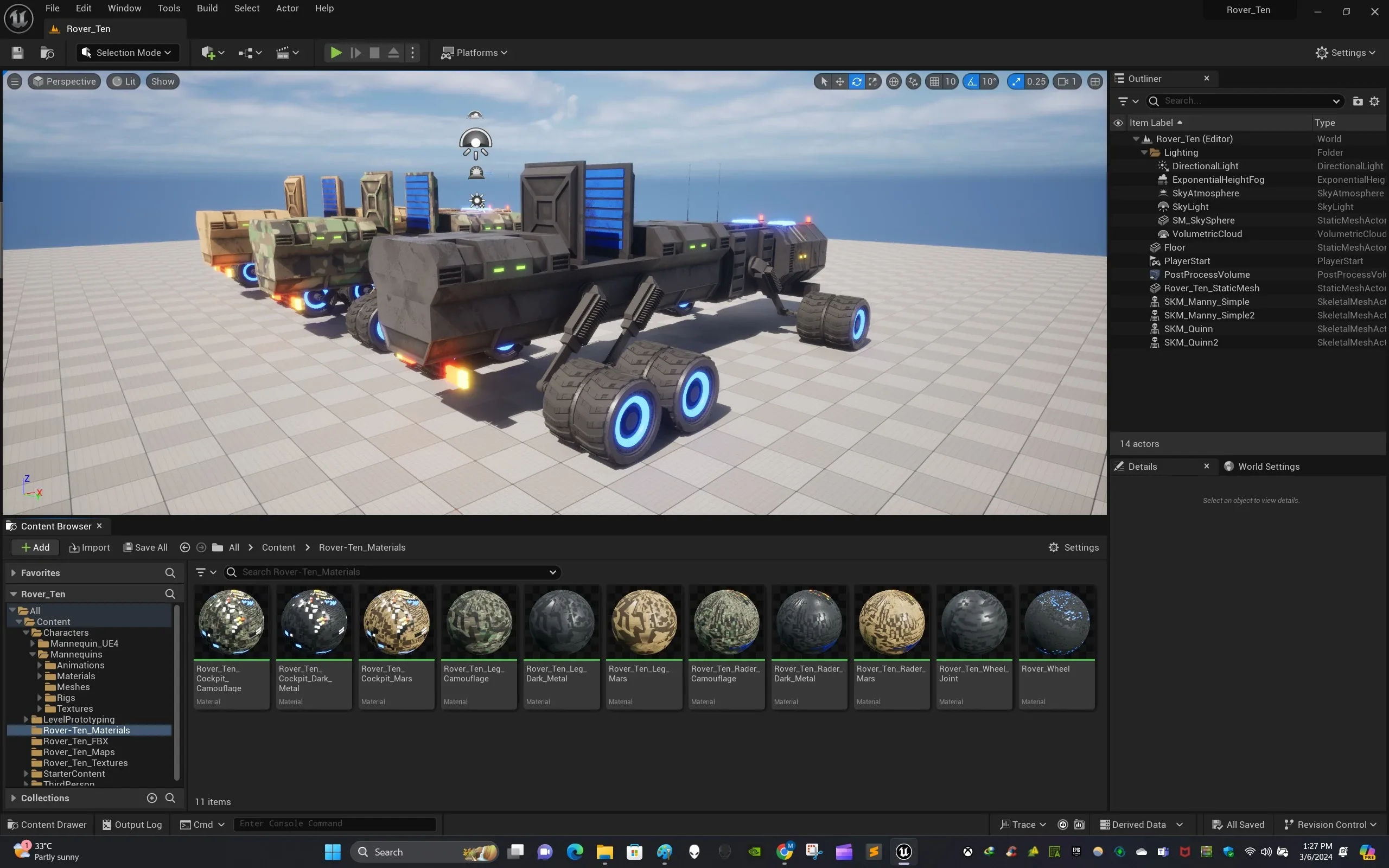Click the Add button in Content Browser

point(35,547)
